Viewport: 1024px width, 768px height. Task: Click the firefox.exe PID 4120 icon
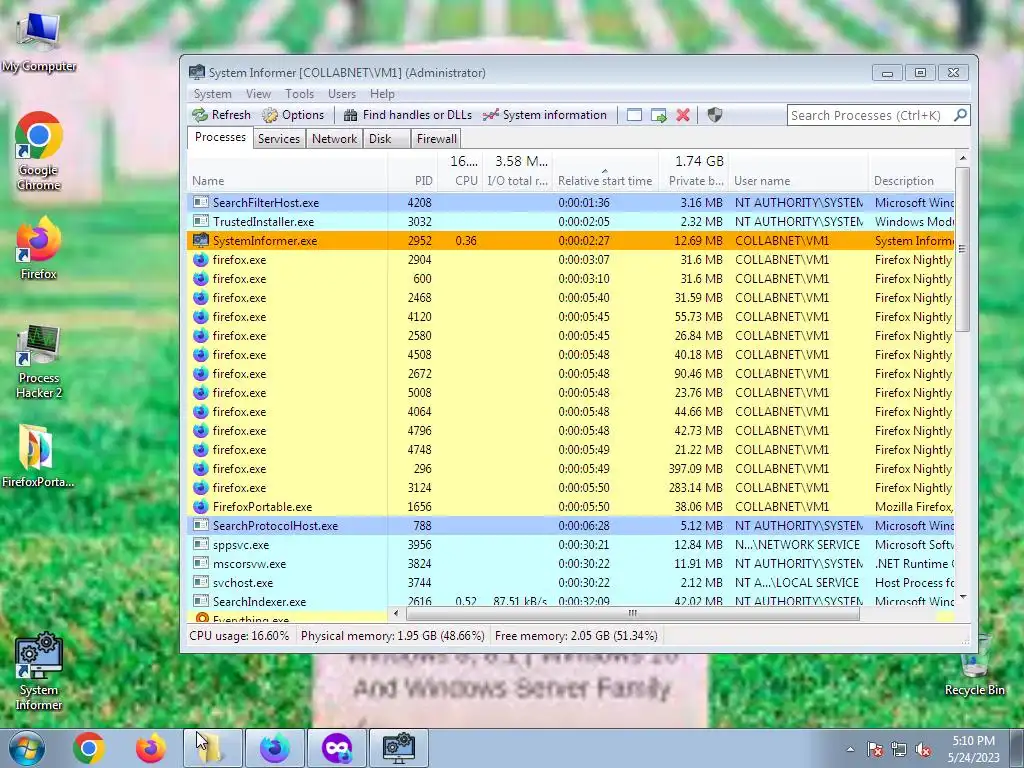click(x=201, y=316)
